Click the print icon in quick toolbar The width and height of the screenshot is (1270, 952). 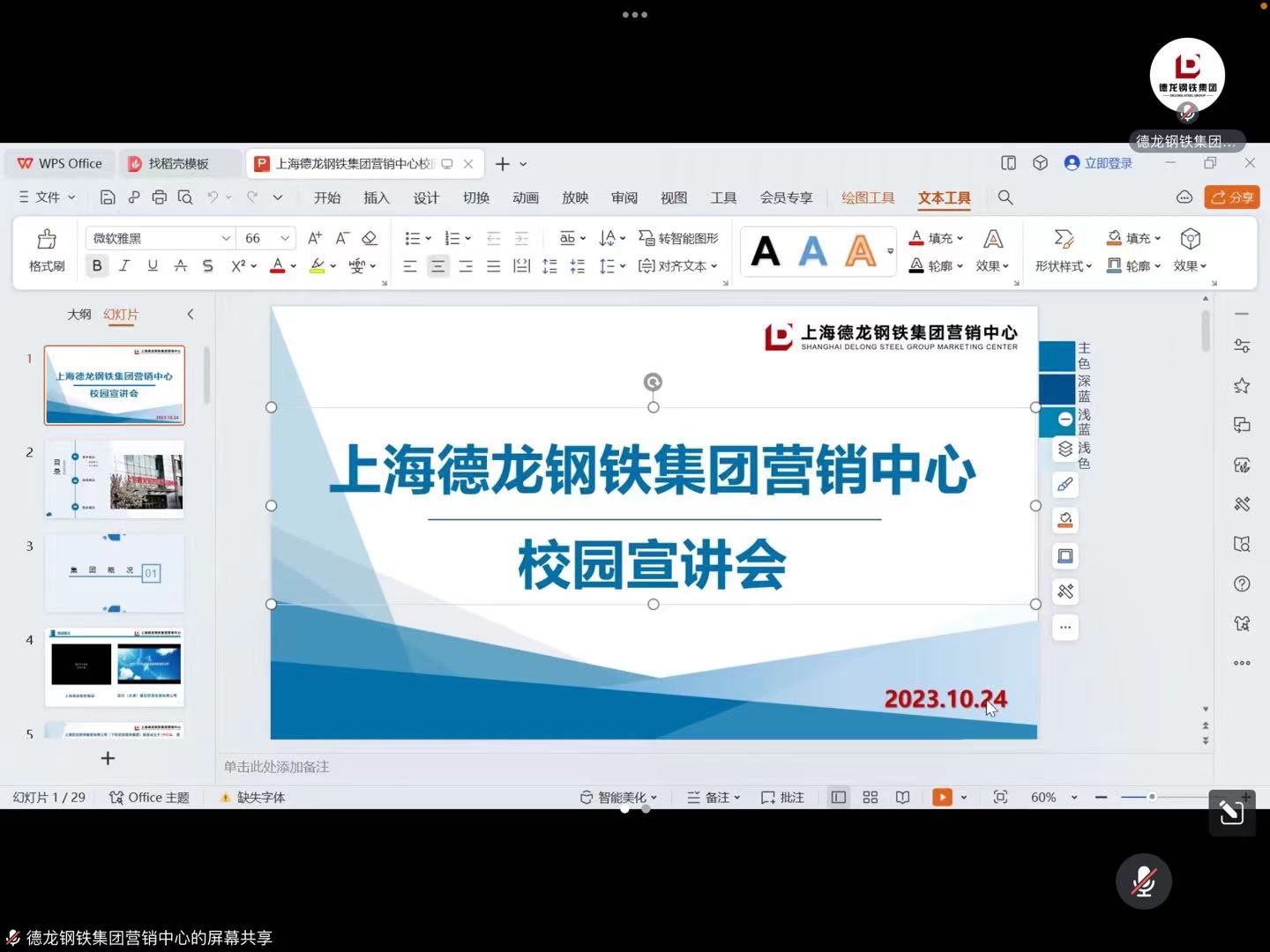pyautogui.click(x=159, y=197)
